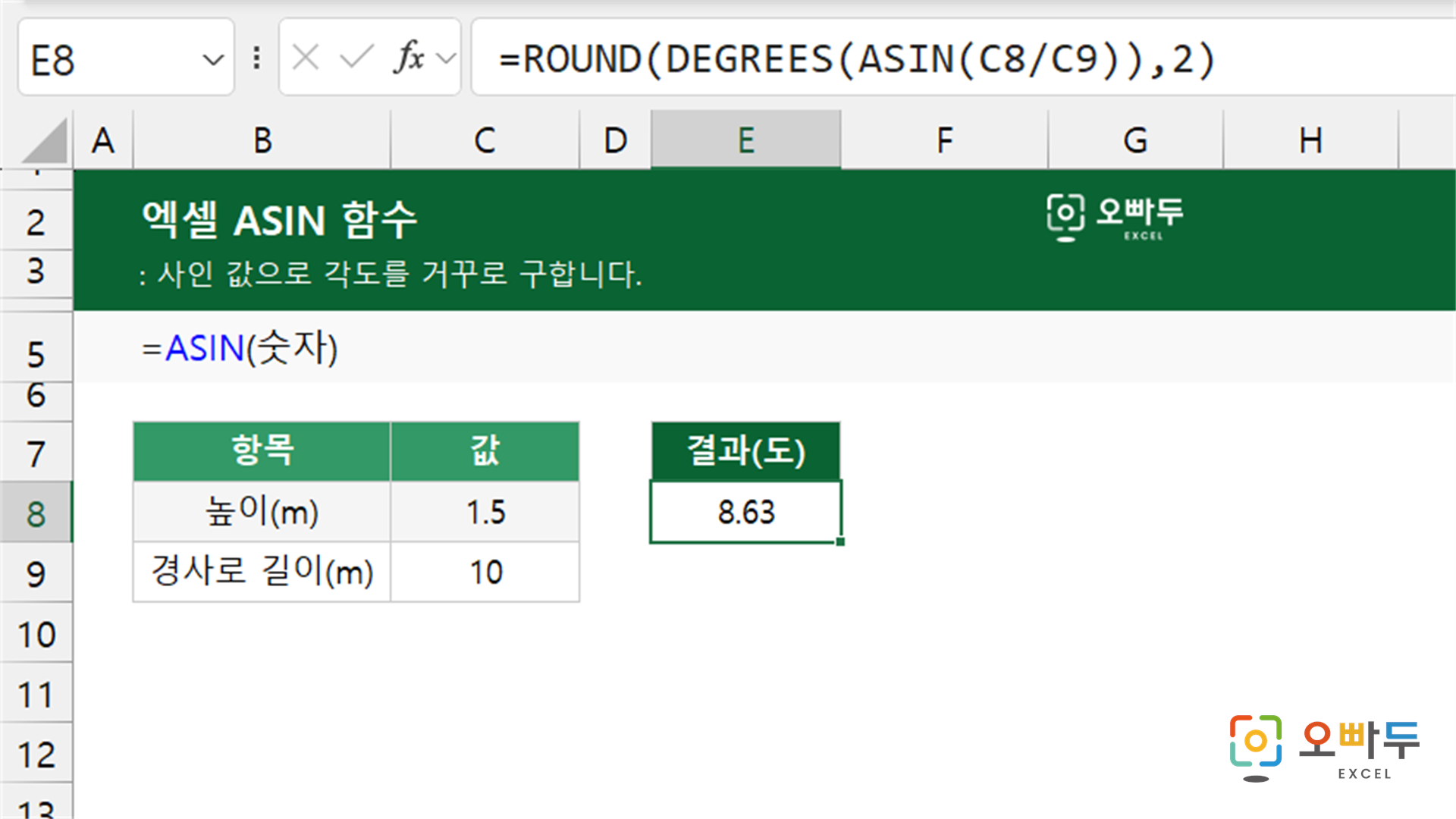This screenshot has width=1456, height=819.
Task: Click the subtitle '사인 값으로 각도를 거꾸로 구합니다.'
Action: pyautogui.click(x=399, y=274)
